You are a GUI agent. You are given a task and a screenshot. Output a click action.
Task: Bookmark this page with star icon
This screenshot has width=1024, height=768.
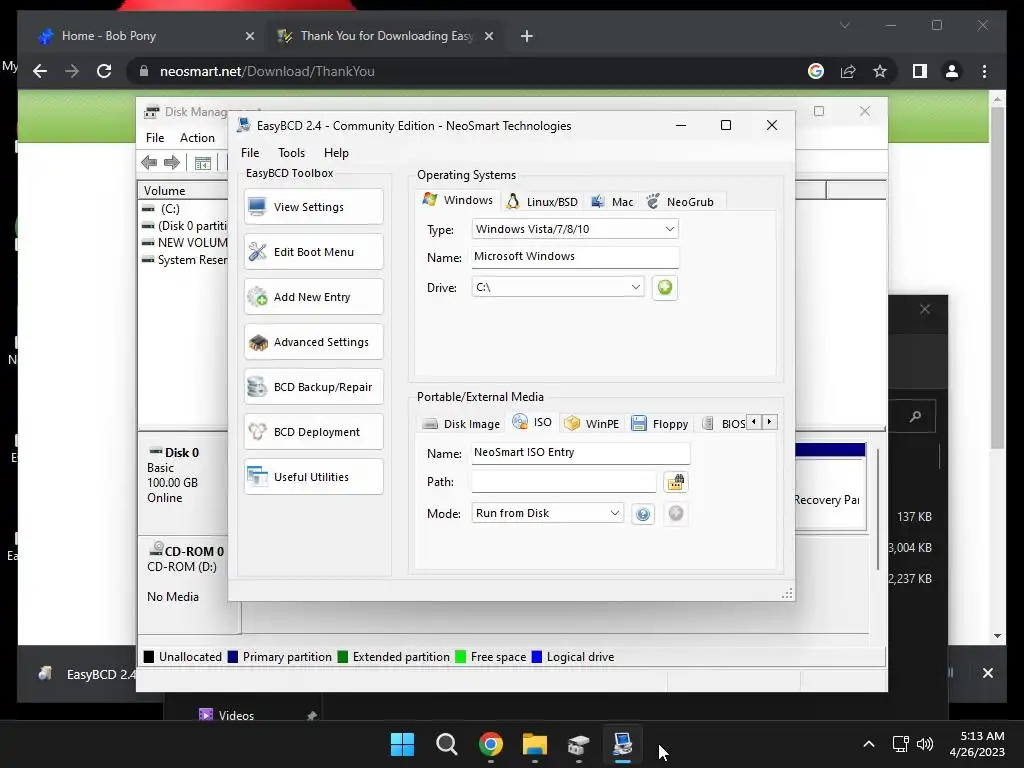880,71
